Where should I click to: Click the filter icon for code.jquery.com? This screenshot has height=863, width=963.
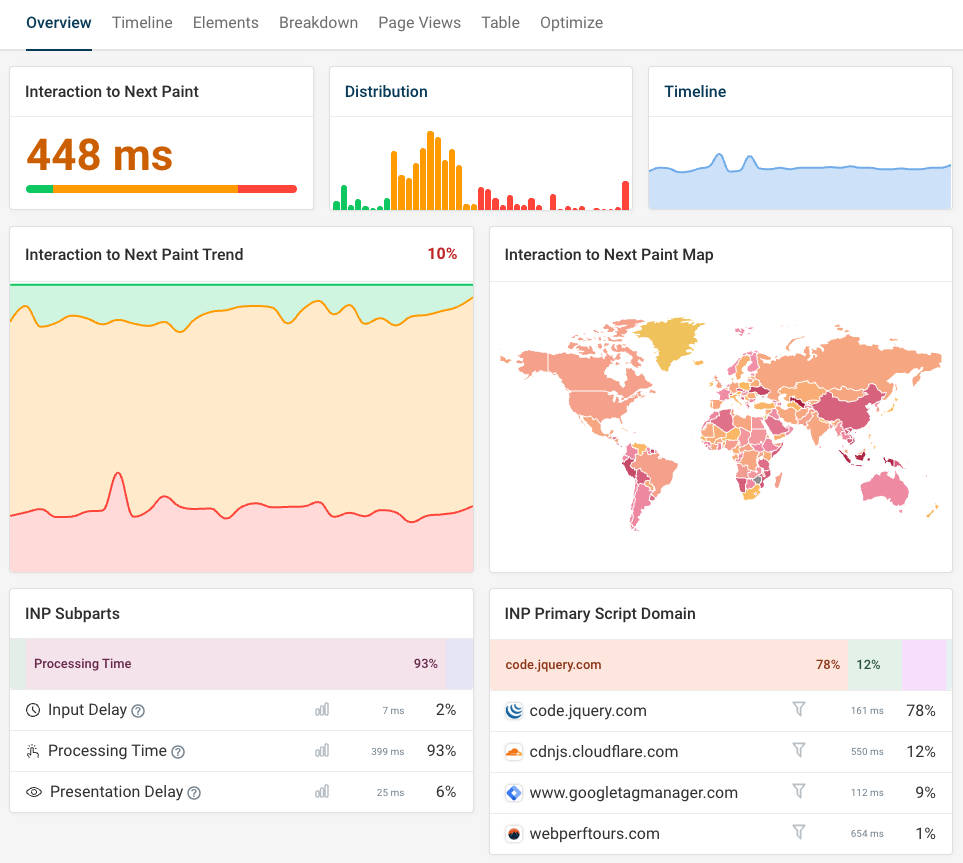(799, 710)
